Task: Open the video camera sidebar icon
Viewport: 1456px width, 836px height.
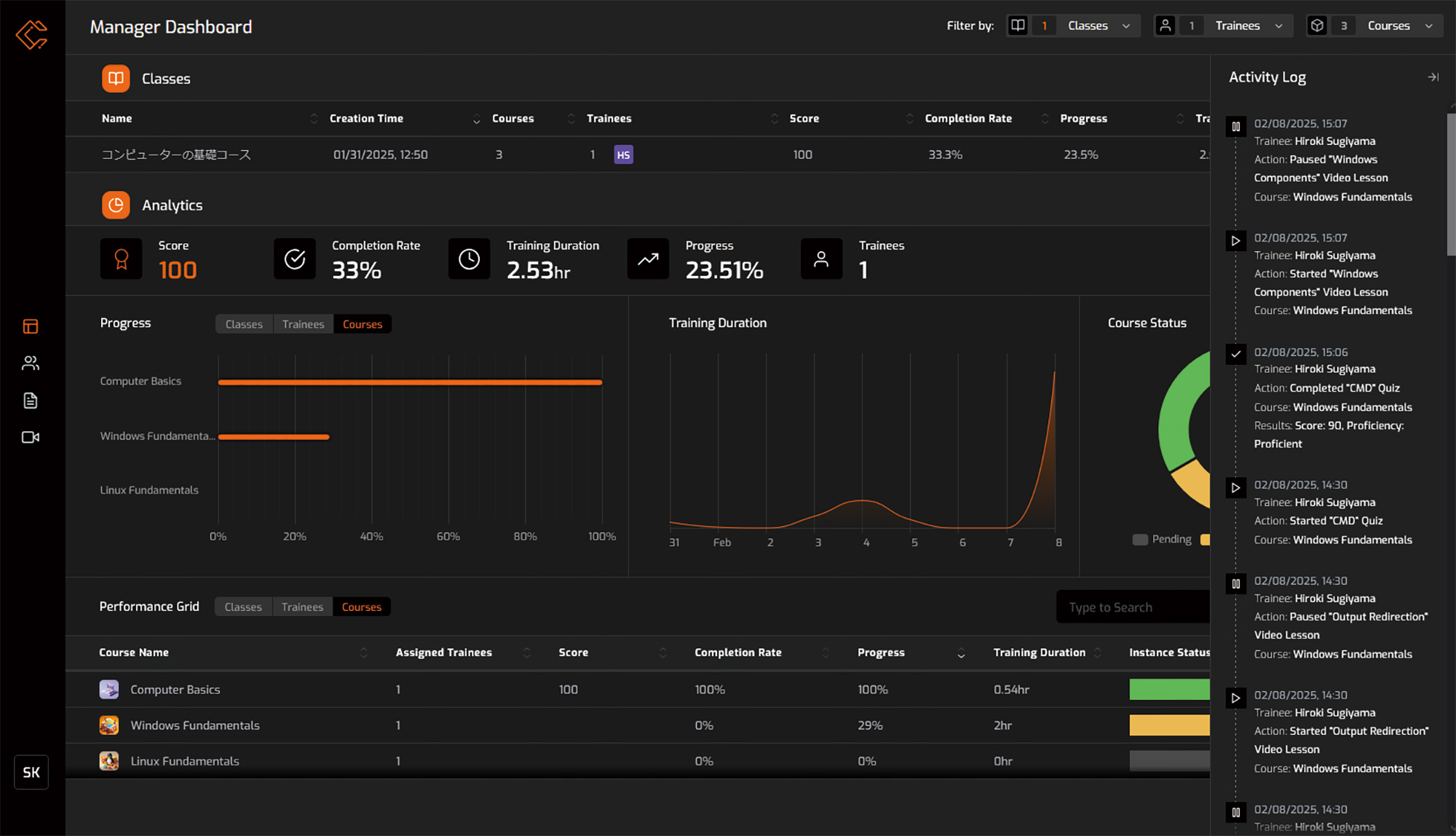Action: [x=31, y=437]
